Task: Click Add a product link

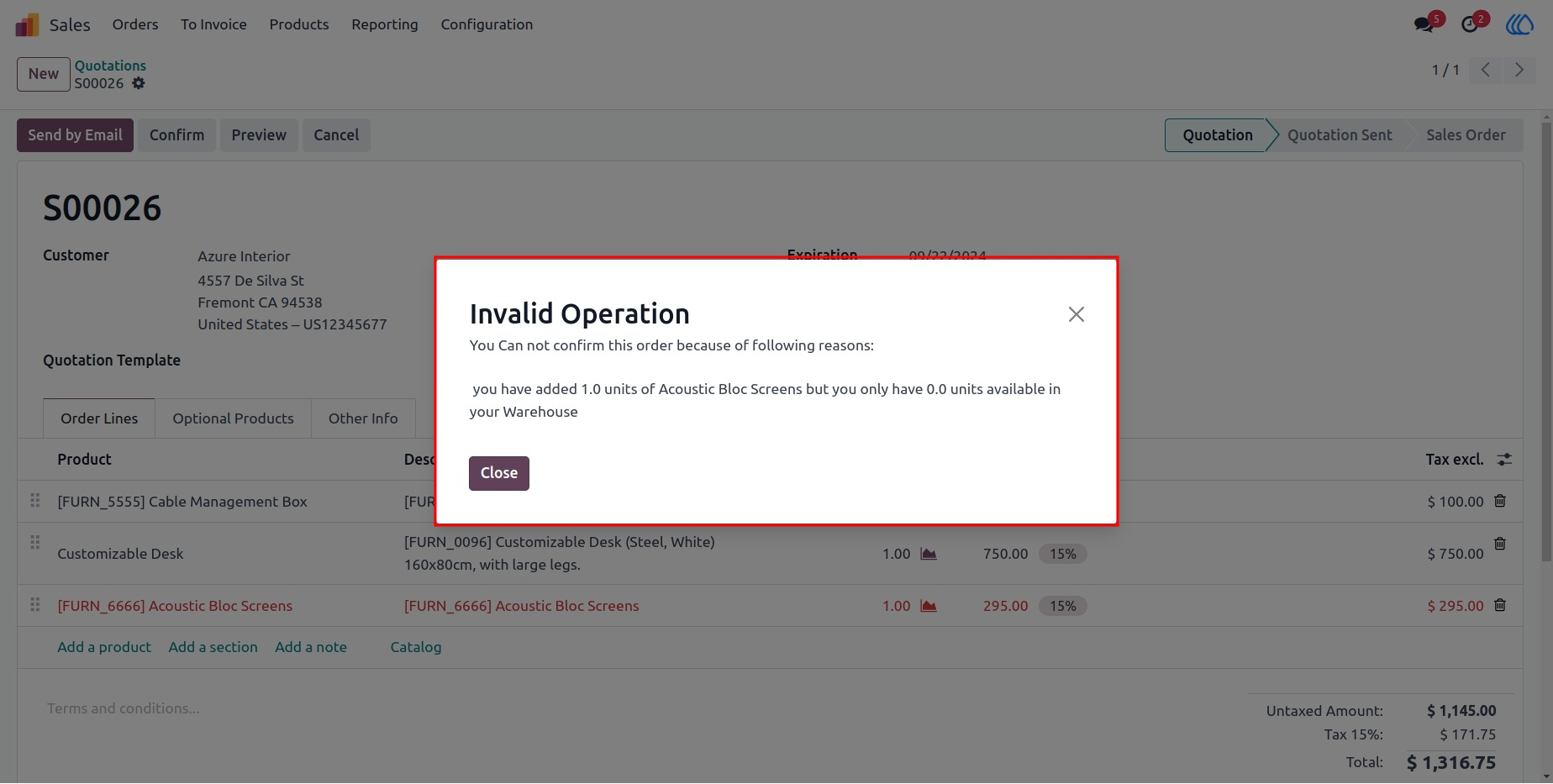Action: pyautogui.click(x=104, y=647)
